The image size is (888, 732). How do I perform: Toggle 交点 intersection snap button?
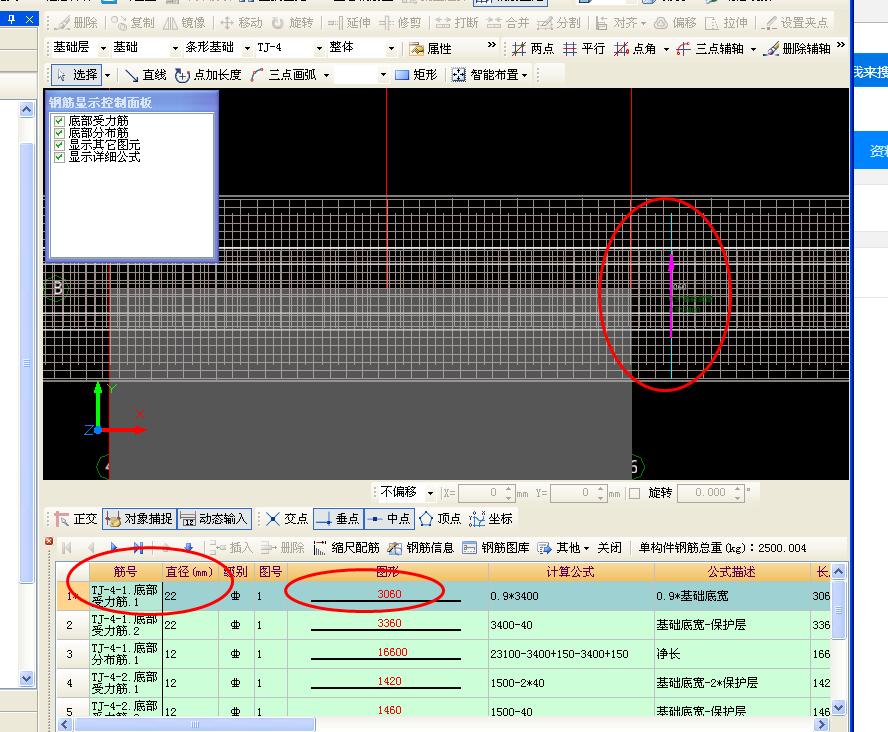pos(287,519)
